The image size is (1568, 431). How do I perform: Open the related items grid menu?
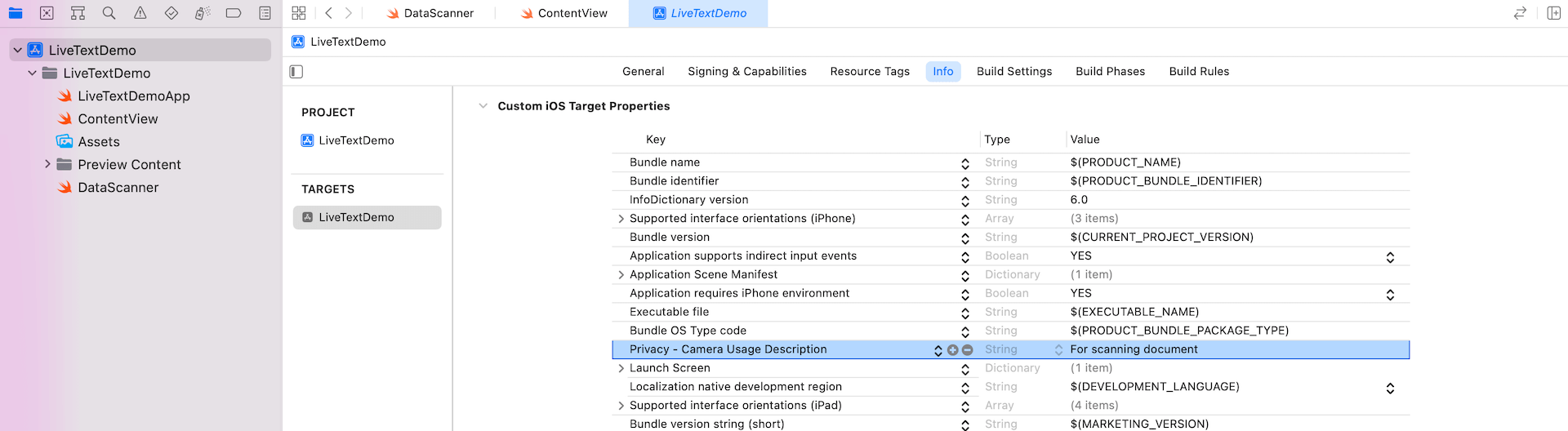pos(299,13)
